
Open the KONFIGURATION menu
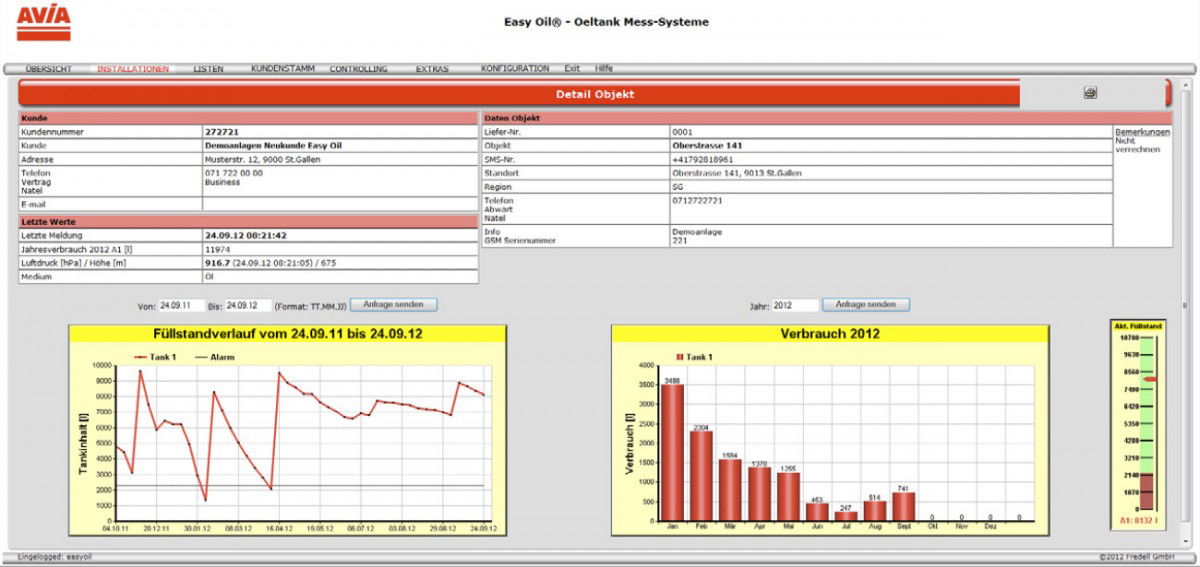pyautogui.click(x=515, y=69)
